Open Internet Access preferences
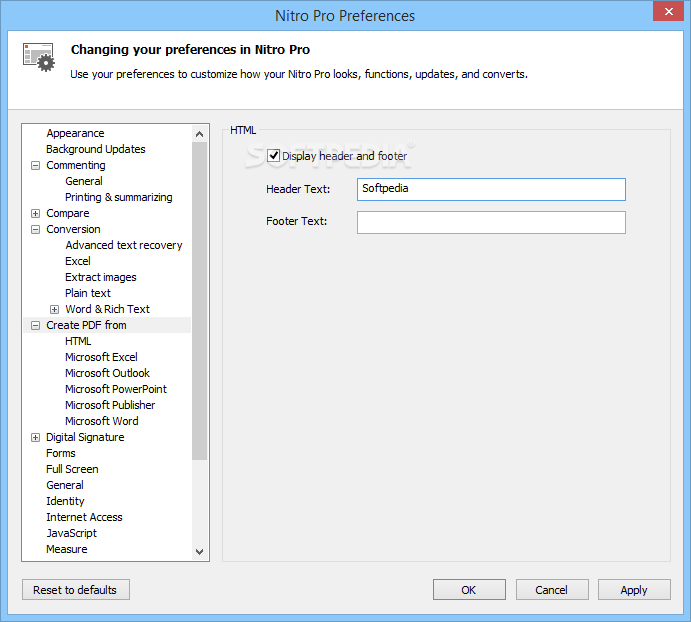The width and height of the screenshot is (691, 622). click(84, 517)
